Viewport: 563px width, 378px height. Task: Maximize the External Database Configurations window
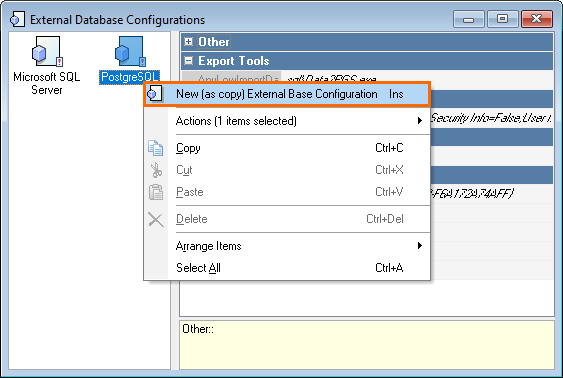pos(502,19)
